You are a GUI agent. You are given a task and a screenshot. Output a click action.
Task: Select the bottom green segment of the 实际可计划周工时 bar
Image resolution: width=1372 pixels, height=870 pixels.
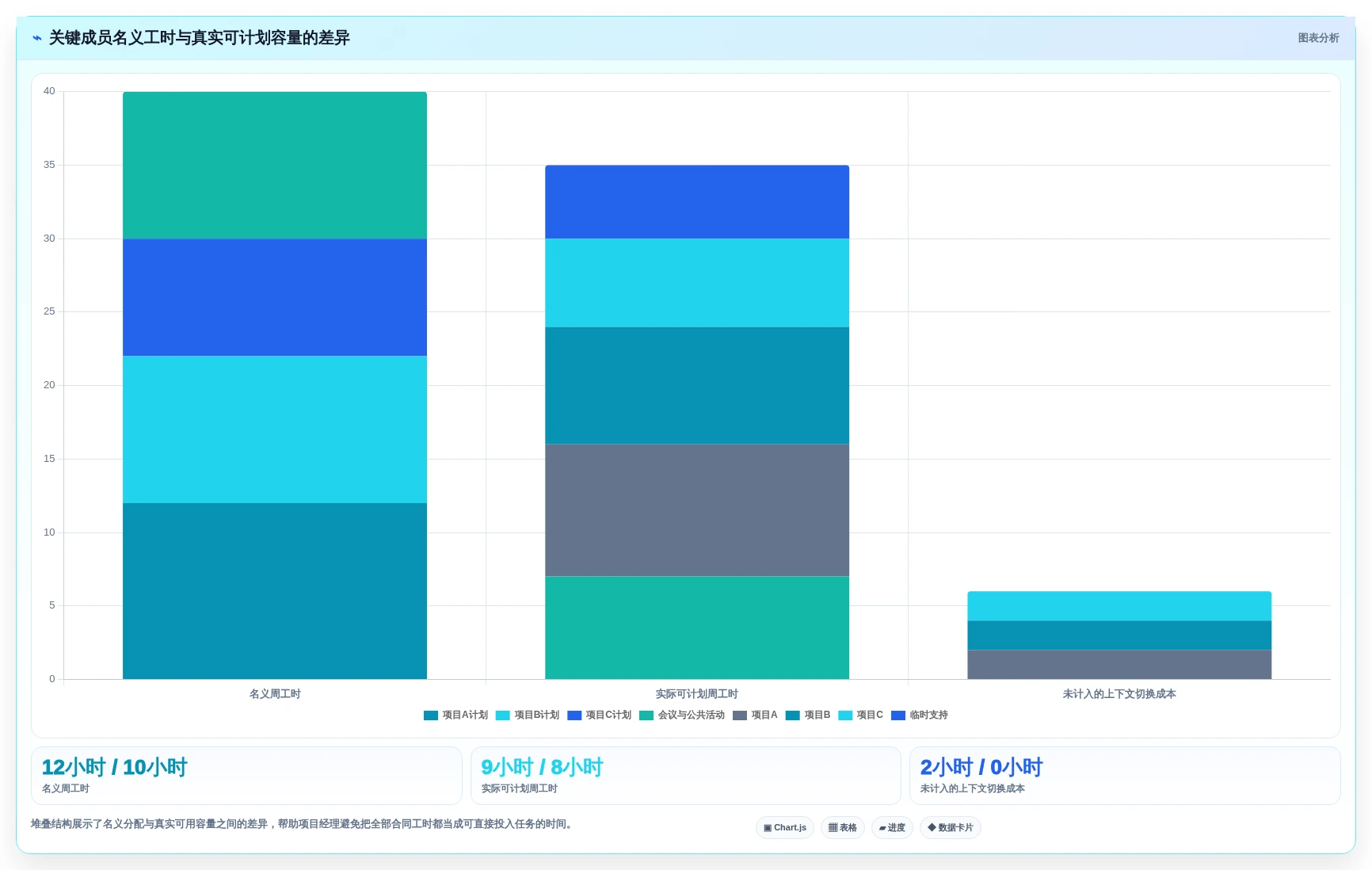(697, 628)
